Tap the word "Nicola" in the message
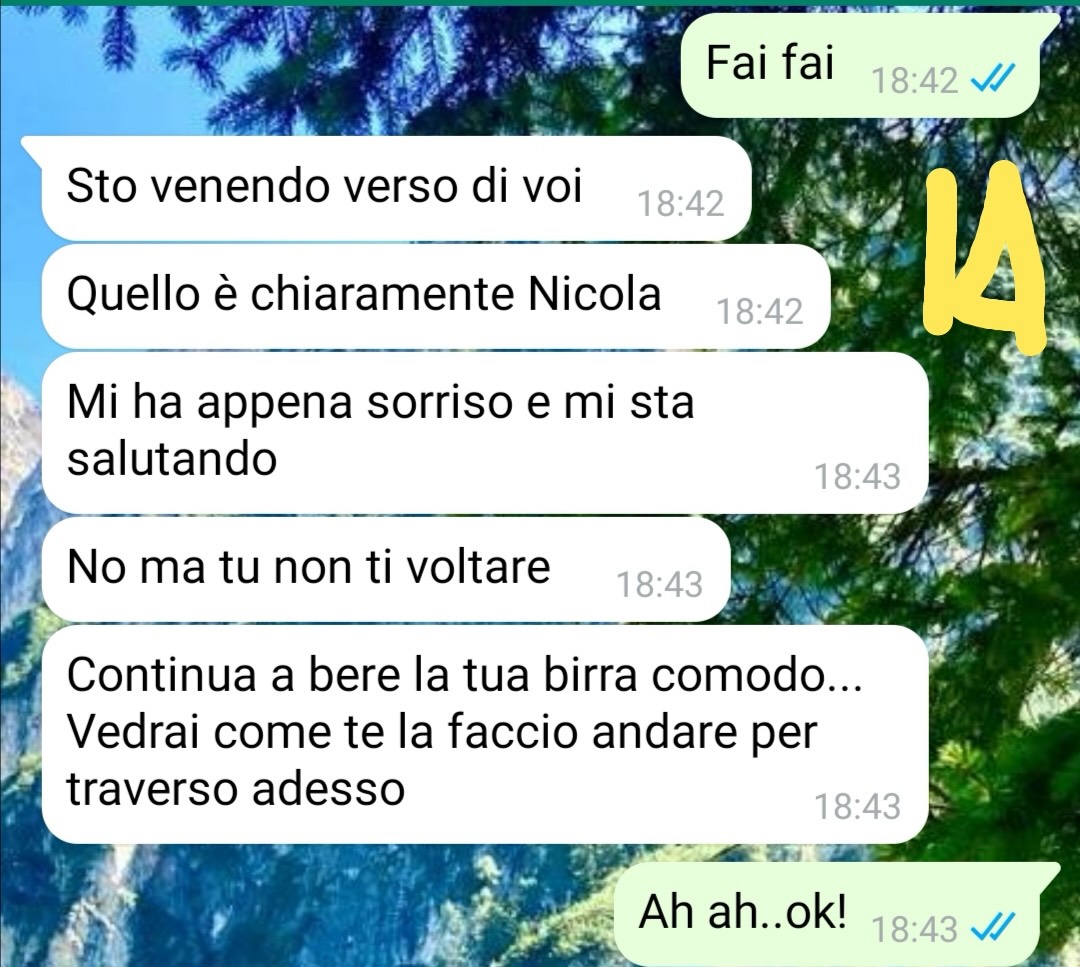This screenshot has width=1080, height=967. (594, 294)
